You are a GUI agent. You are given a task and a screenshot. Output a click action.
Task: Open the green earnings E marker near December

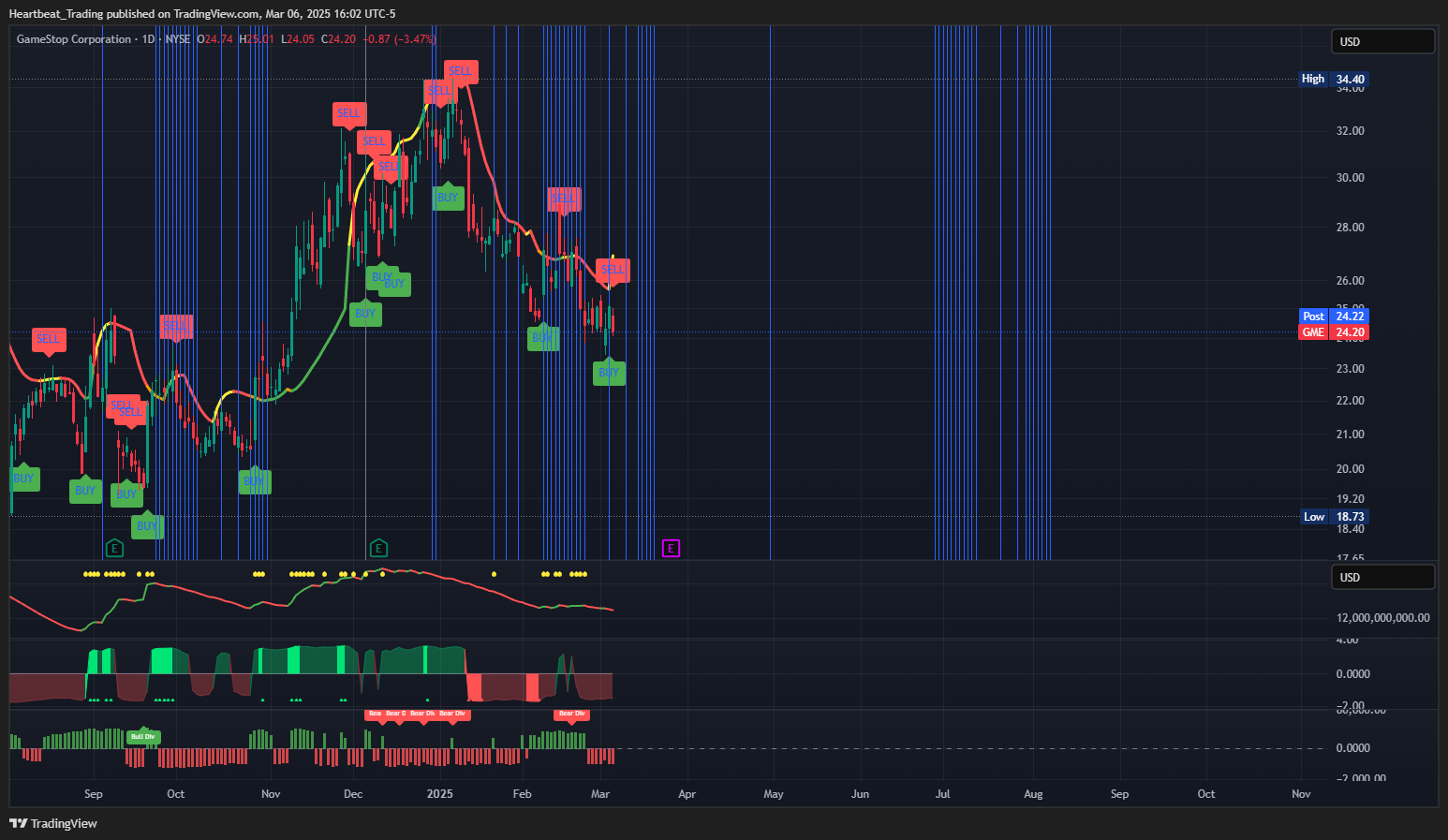coord(378,548)
